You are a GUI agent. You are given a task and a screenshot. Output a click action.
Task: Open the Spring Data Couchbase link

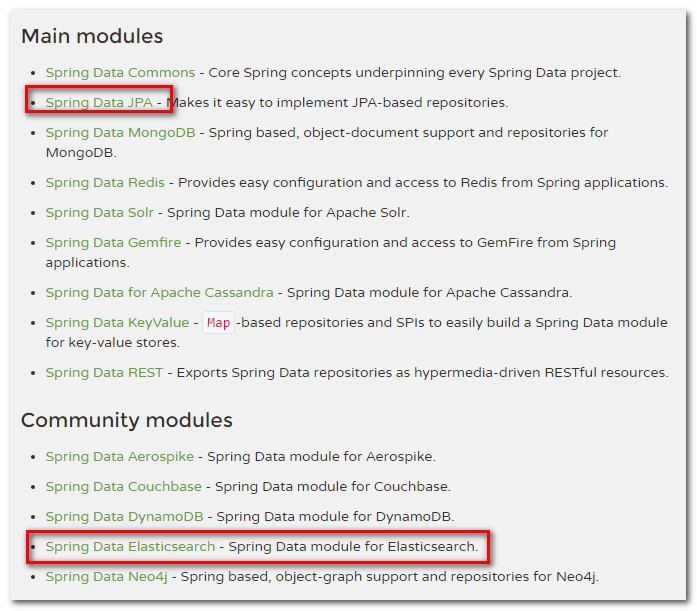124,487
